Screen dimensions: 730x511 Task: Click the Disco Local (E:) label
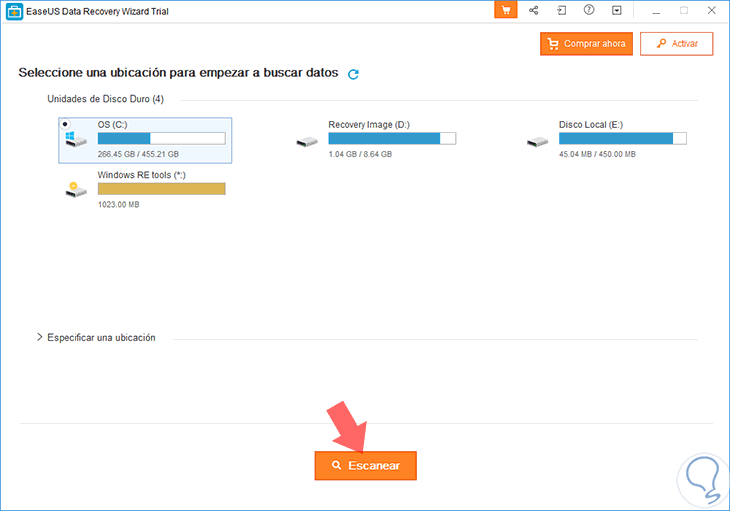(591, 125)
